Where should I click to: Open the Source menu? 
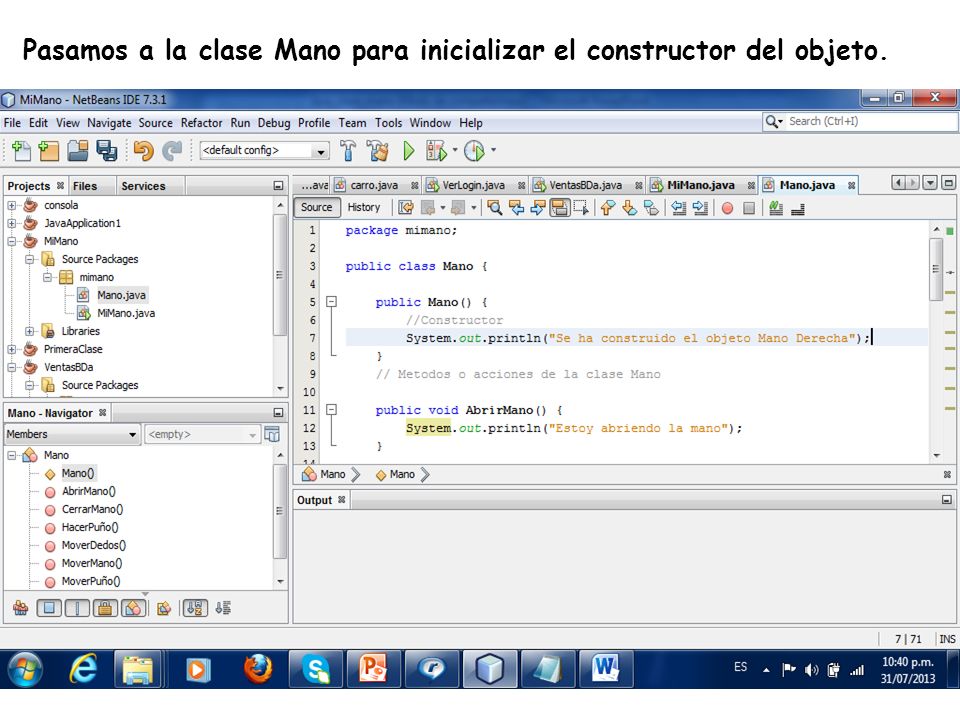pos(156,123)
